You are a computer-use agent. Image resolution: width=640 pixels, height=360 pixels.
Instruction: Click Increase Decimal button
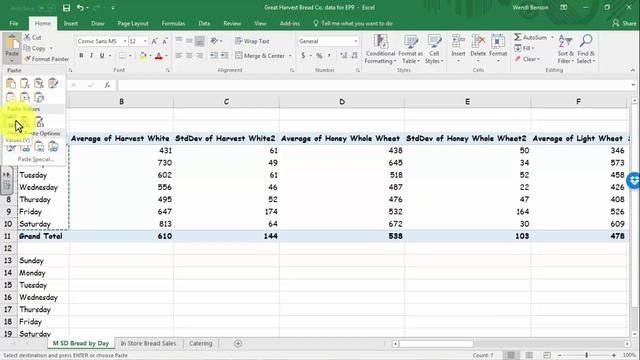344,56
